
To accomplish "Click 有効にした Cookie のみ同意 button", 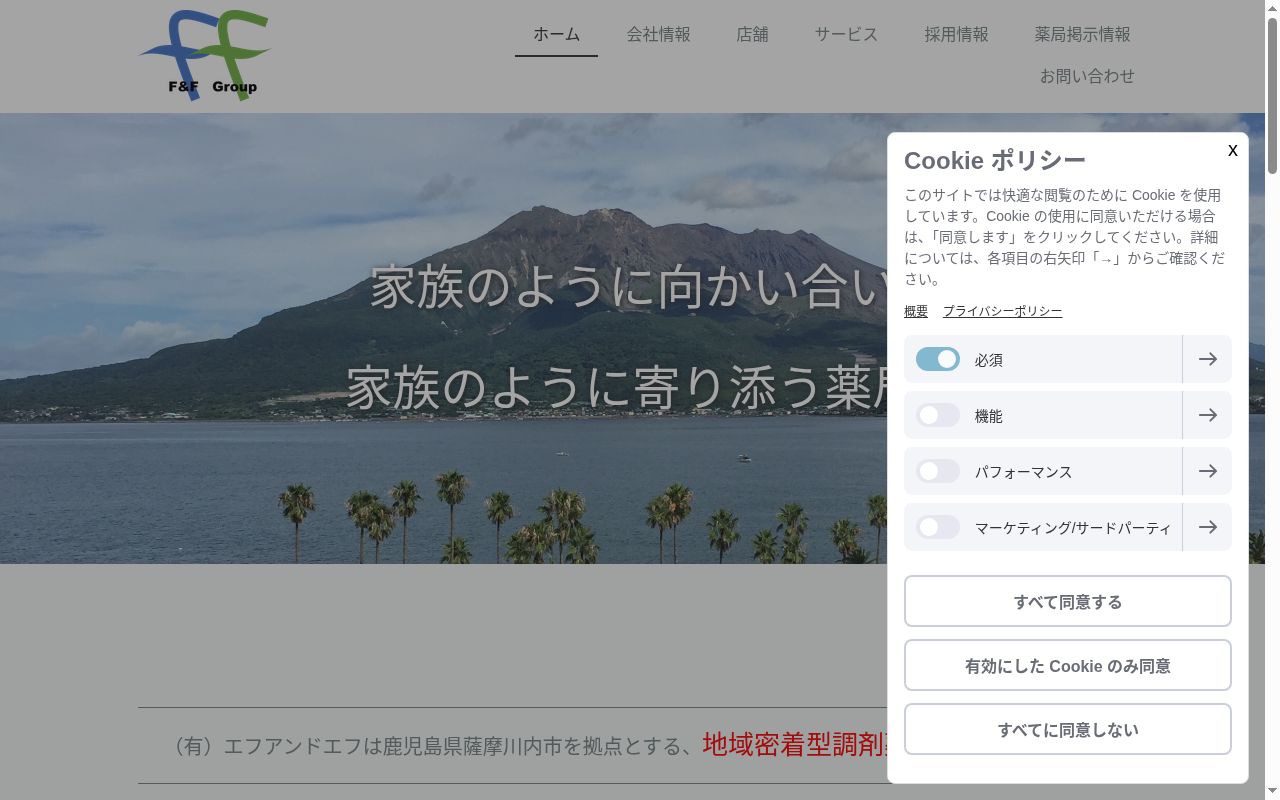I will pos(1068,665).
